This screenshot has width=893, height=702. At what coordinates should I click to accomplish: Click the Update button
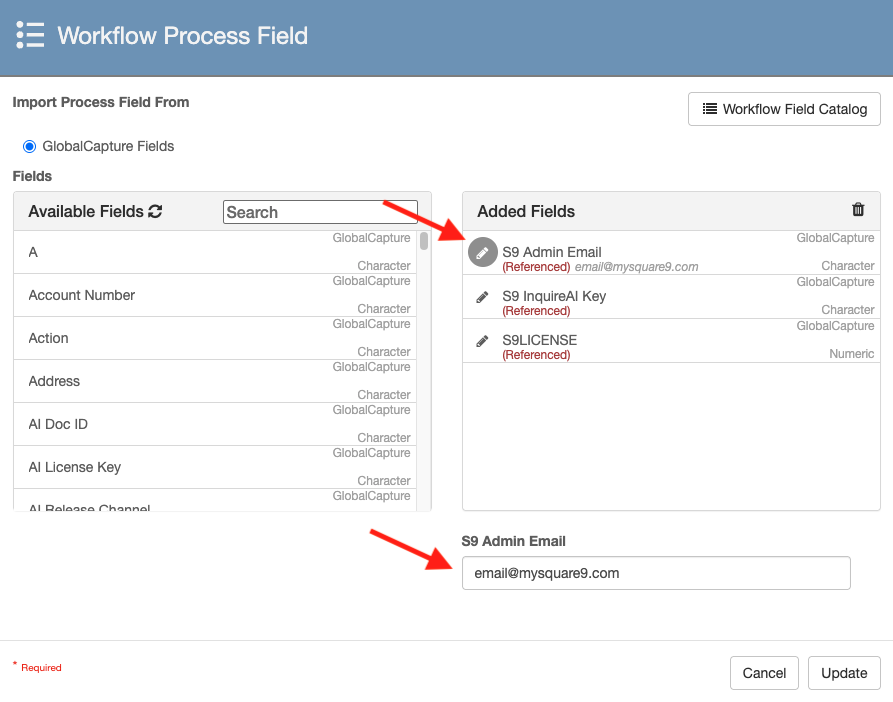(x=844, y=673)
